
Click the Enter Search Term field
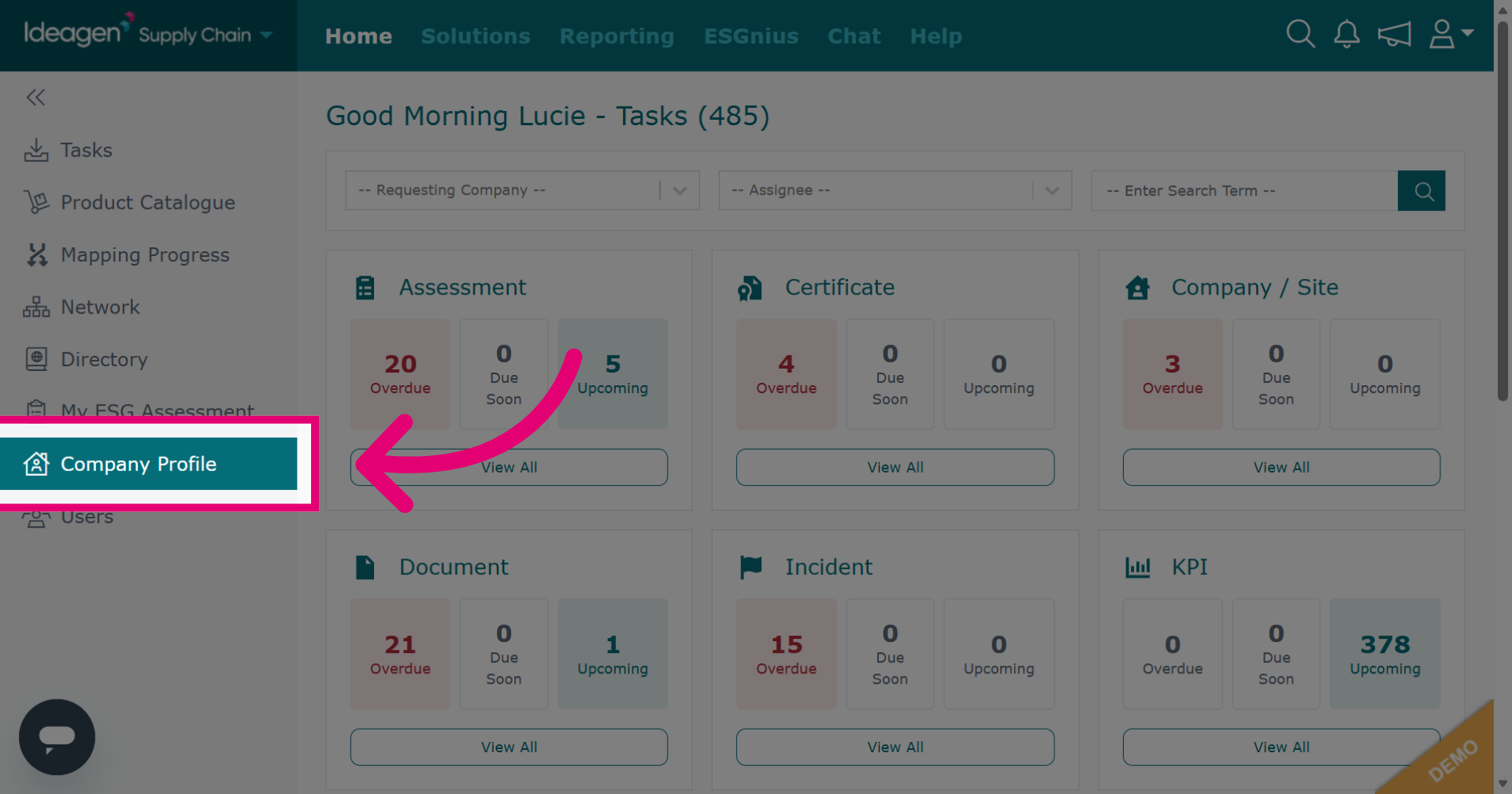(x=1244, y=191)
